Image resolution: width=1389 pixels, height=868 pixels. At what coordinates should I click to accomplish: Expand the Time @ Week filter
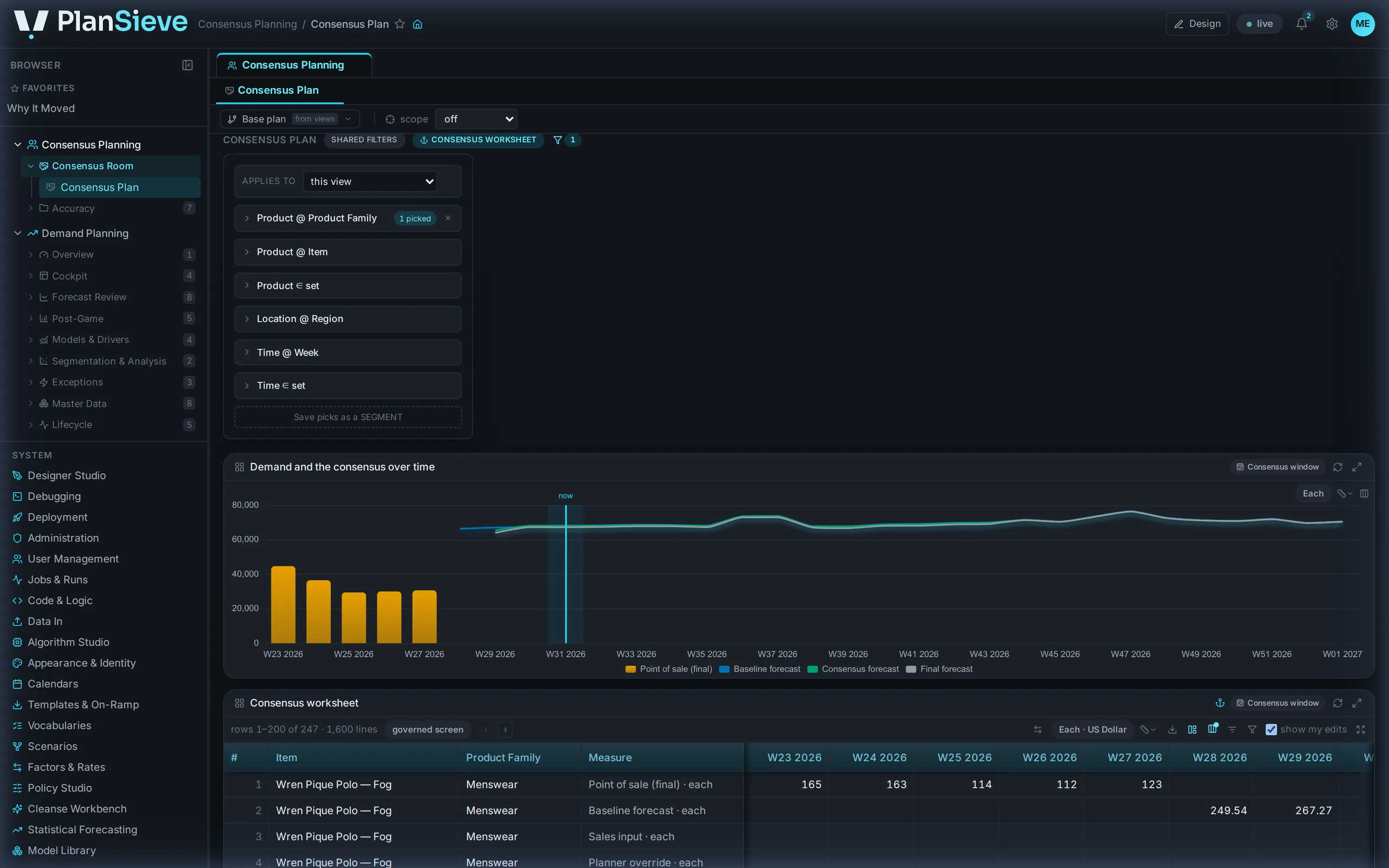point(348,352)
